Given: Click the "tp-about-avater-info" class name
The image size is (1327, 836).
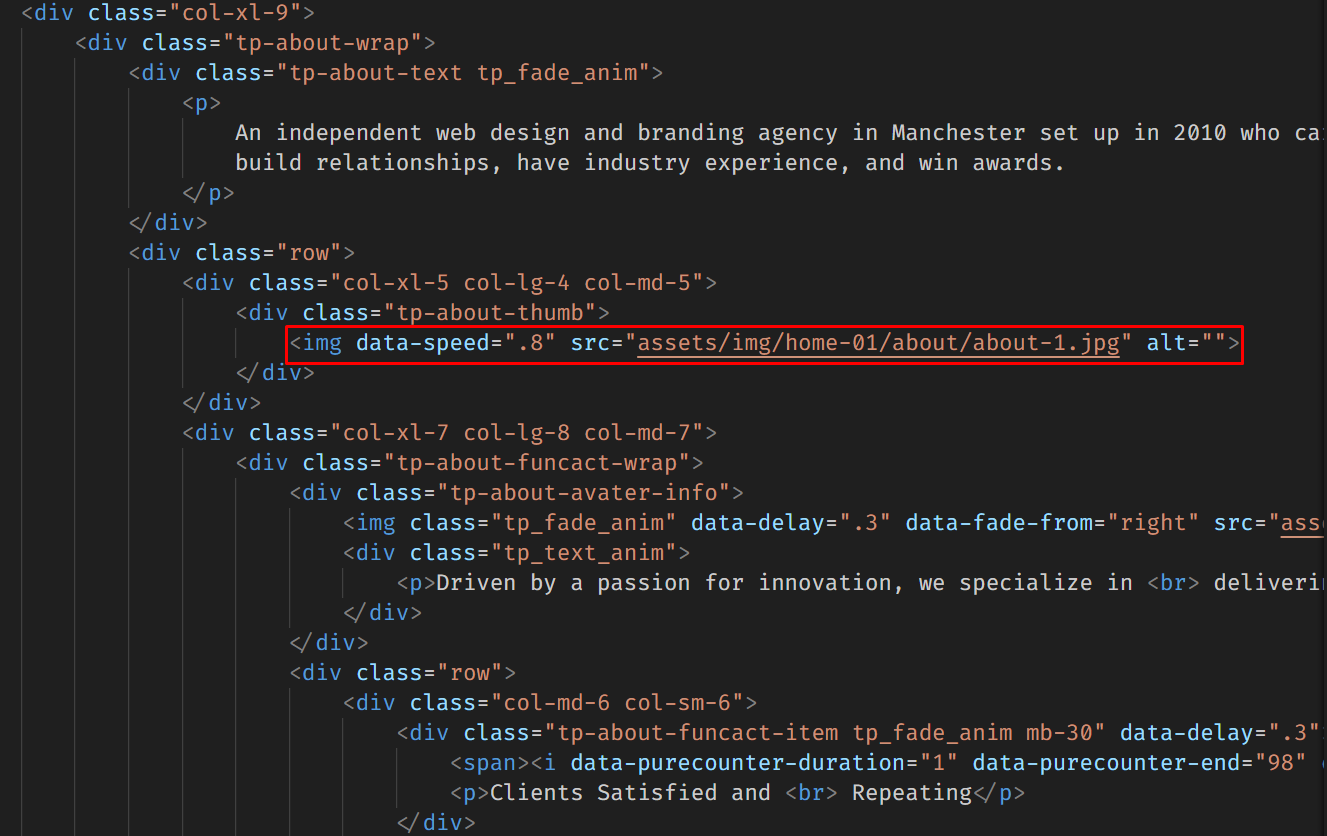Looking at the screenshot, I should click(x=583, y=493).
